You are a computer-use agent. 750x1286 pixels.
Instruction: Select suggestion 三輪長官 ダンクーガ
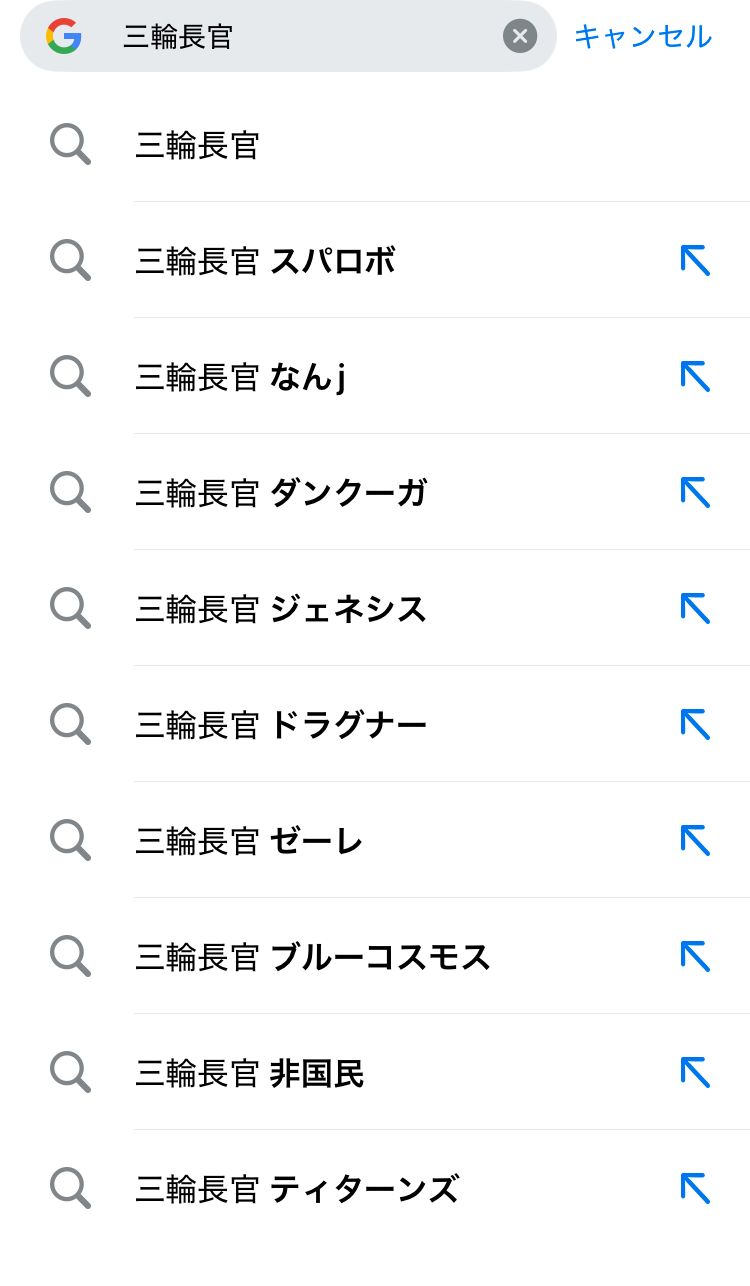(281, 494)
